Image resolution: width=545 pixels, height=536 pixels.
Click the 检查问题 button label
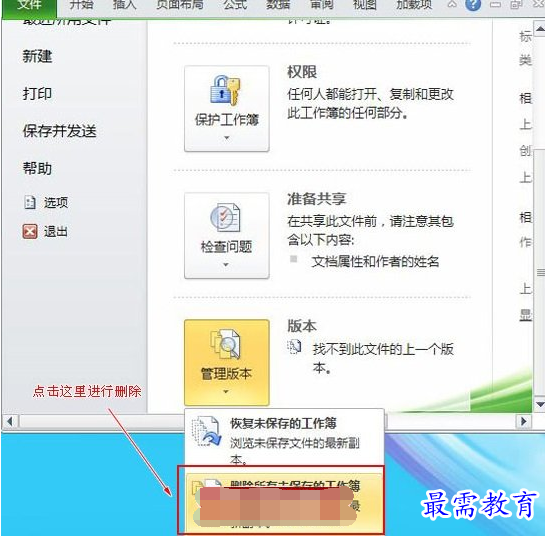click(226, 247)
